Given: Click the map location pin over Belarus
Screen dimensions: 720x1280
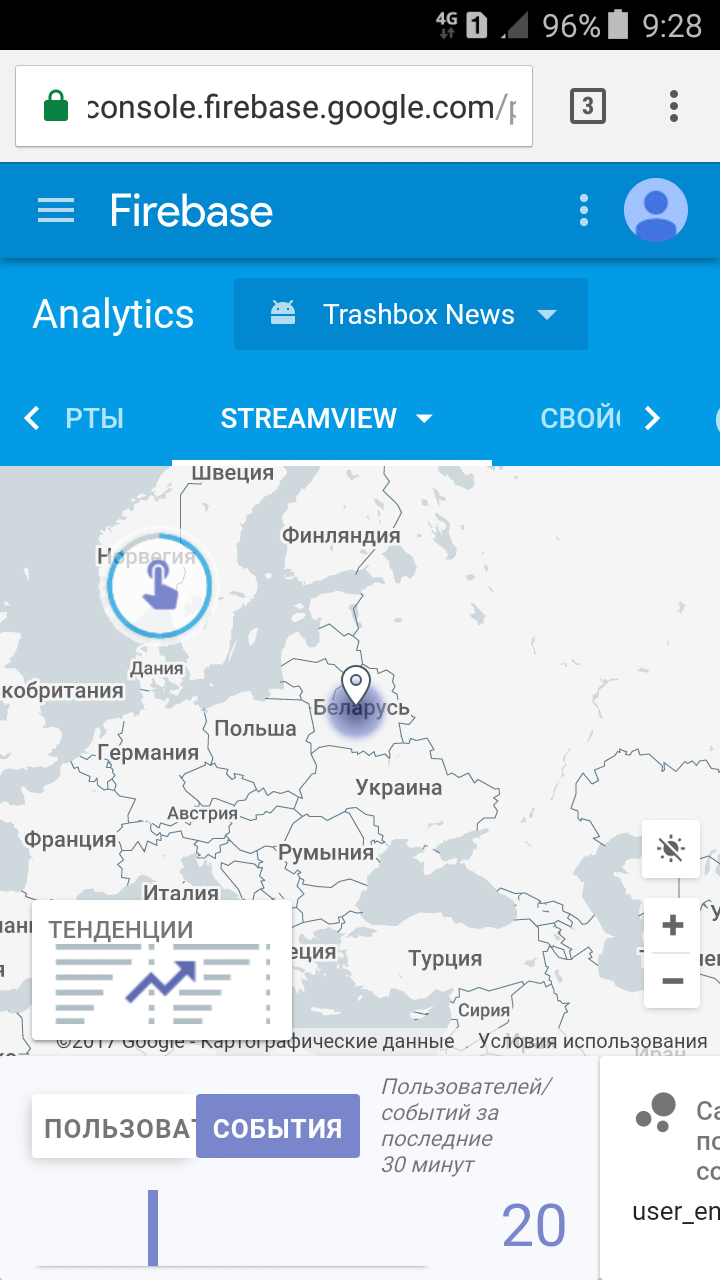Looking at the screenshot, I should [x=356, y=687].
